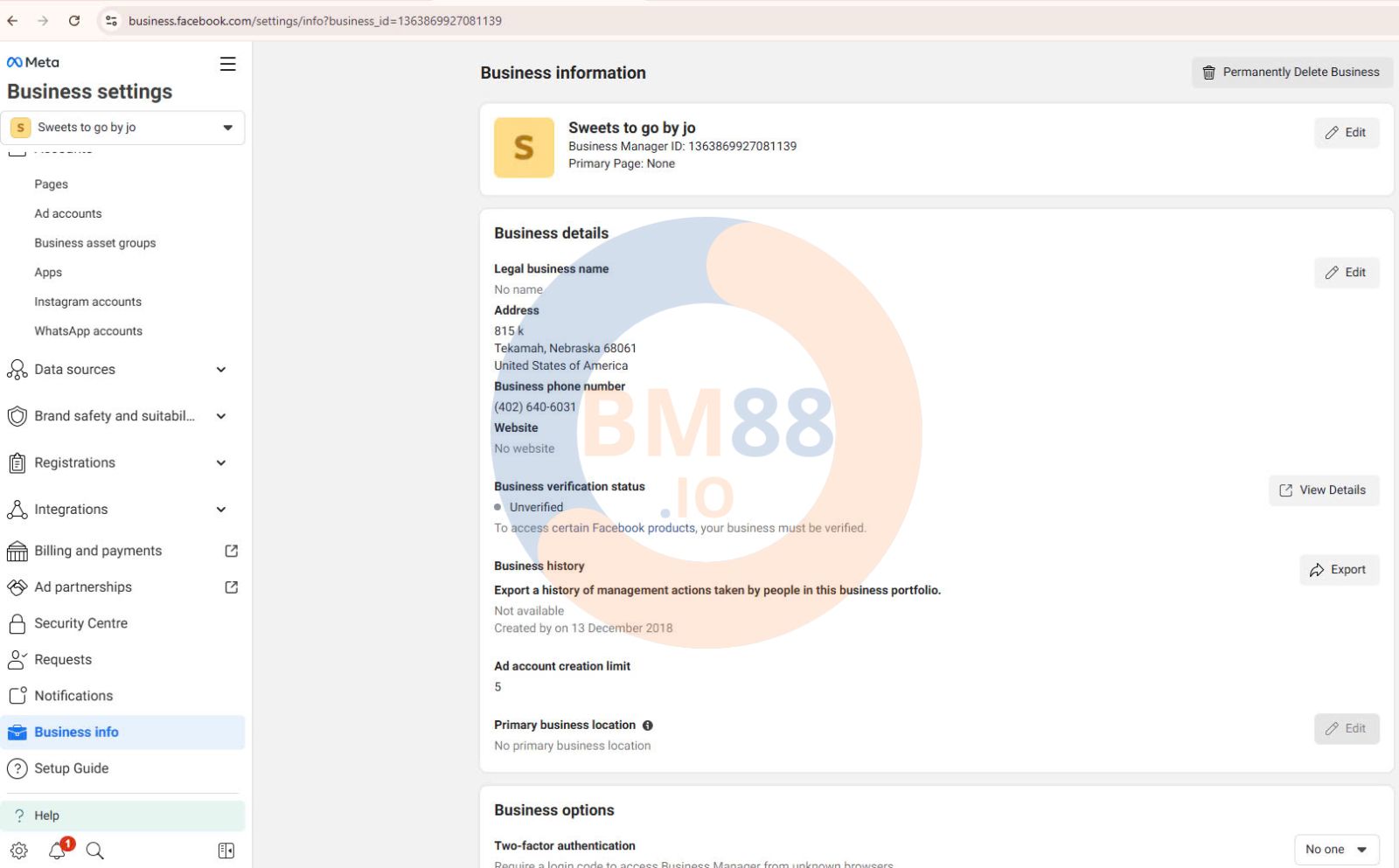
Task: Edit the Business details section
Action: 1347,273
